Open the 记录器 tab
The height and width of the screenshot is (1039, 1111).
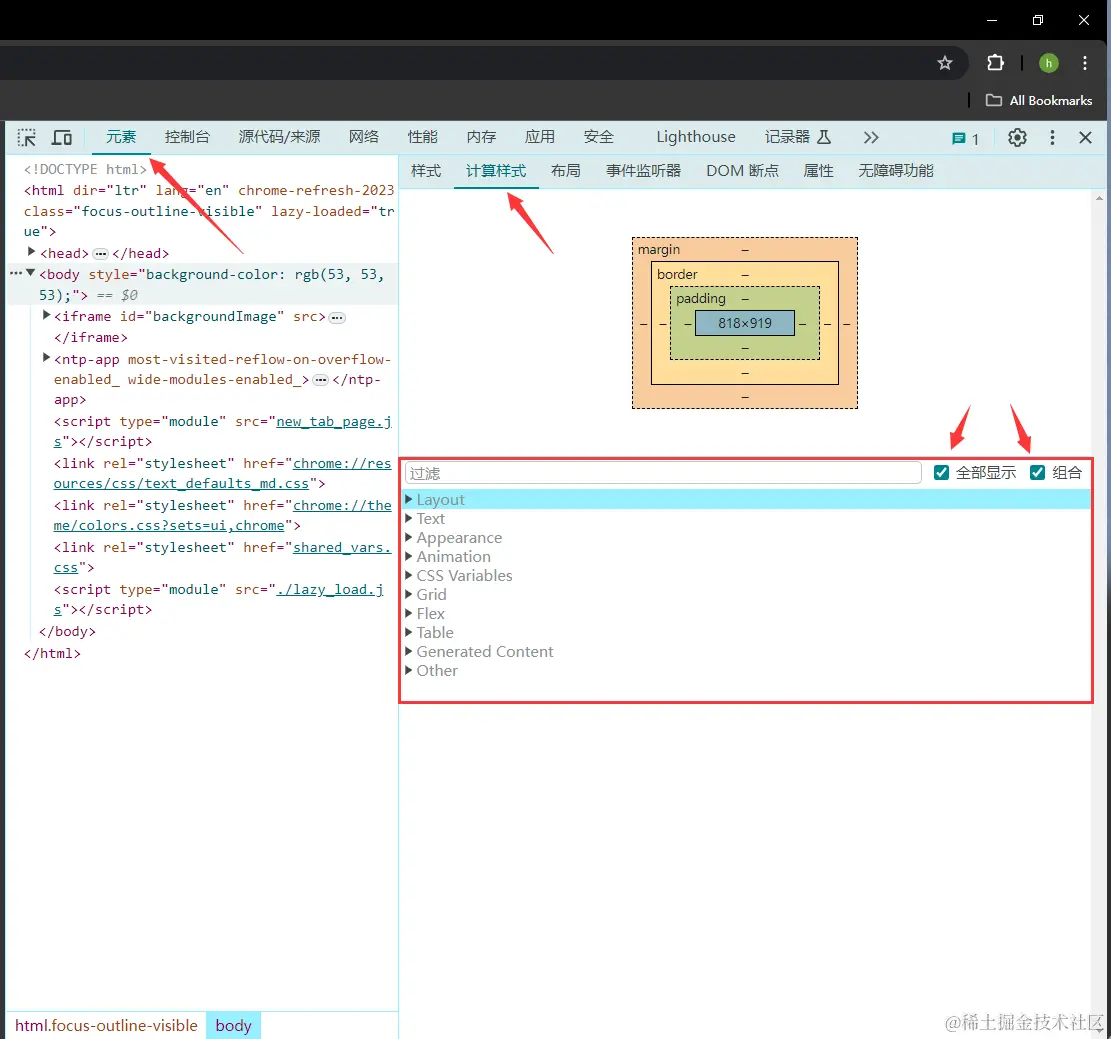[x=798, y=137]
